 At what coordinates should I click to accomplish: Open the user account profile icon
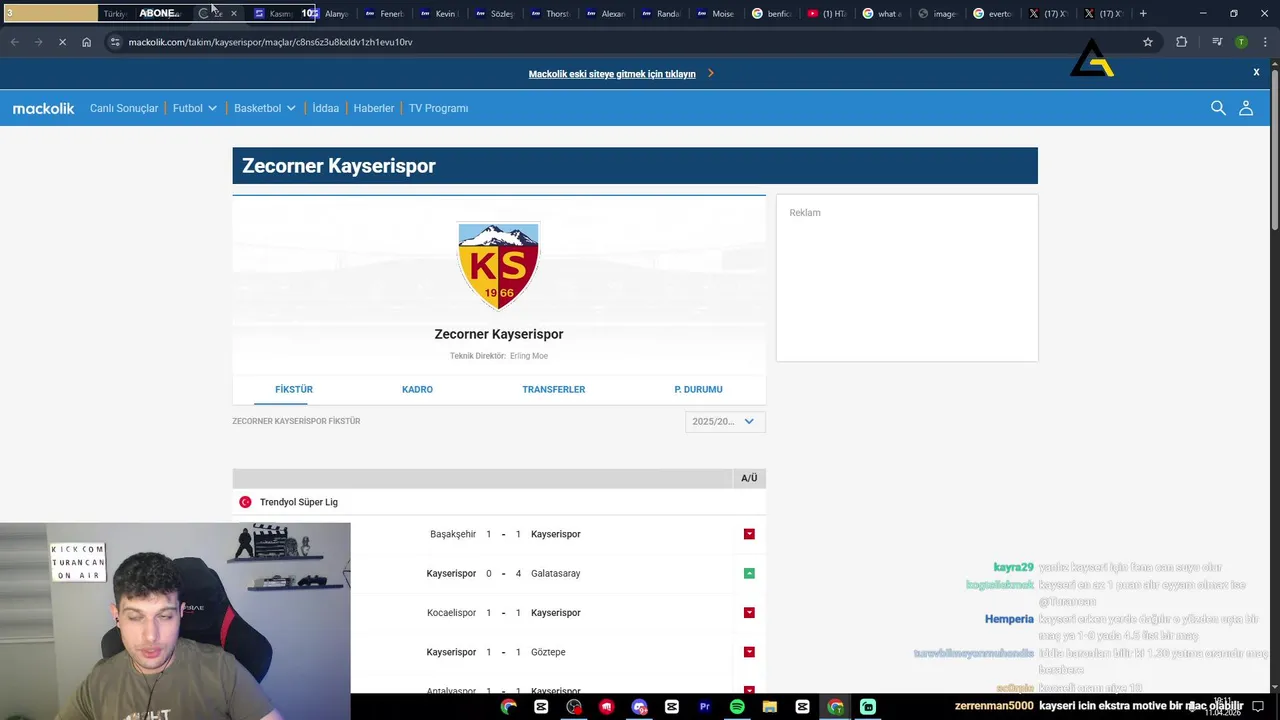point(1246,108)
